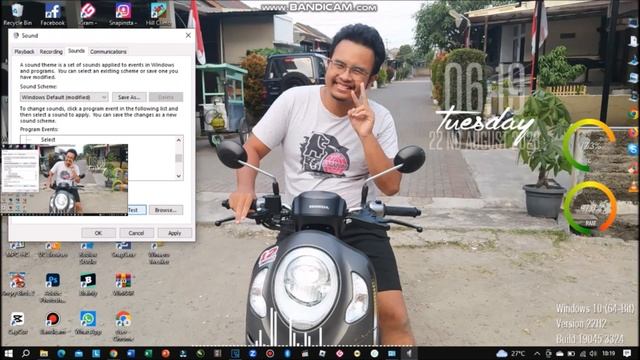The width and height of the screenshot is (640, 360).
Task: Open the notification center icon
Action: (x=627, y=353)
